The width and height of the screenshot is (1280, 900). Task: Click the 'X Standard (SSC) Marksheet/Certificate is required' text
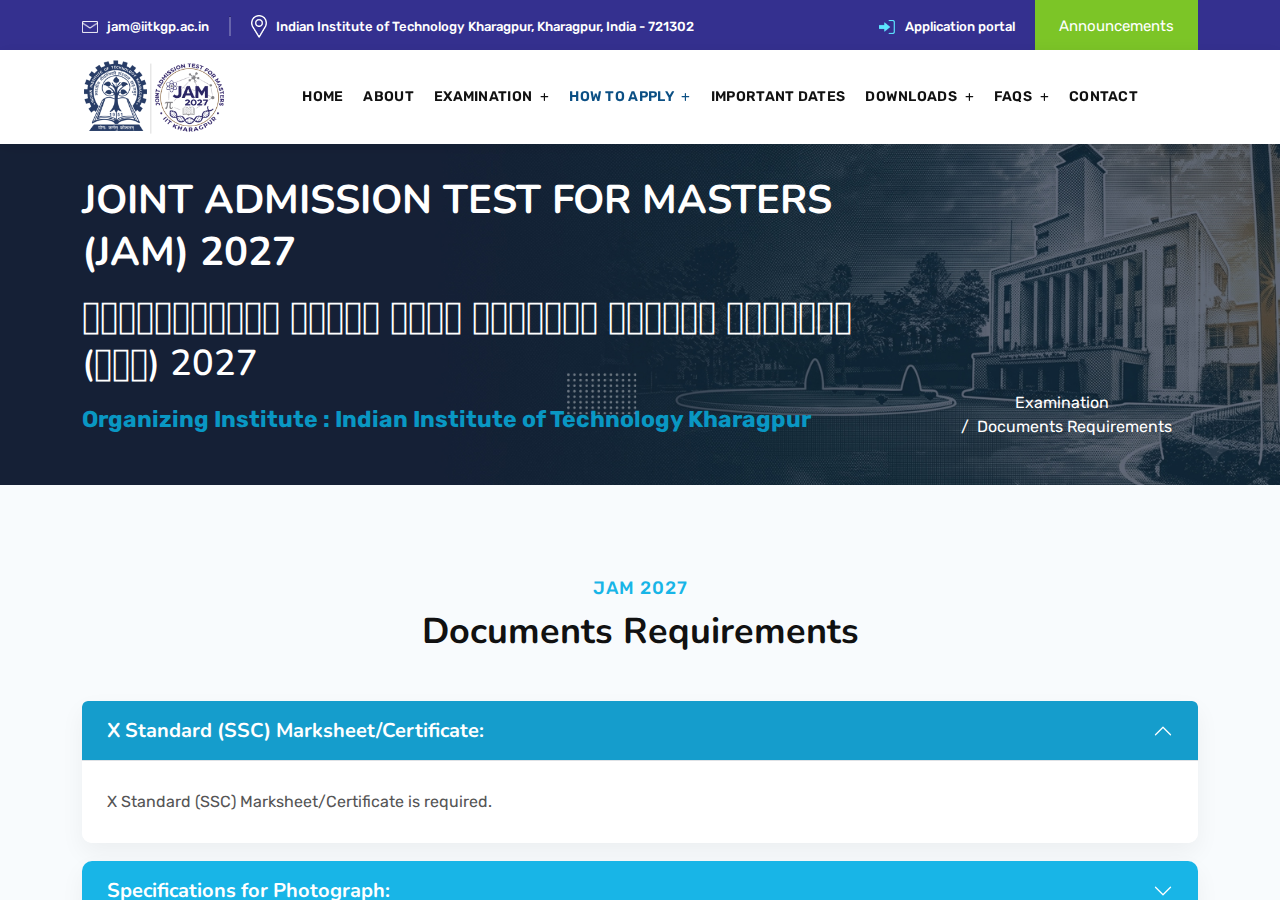299,801
